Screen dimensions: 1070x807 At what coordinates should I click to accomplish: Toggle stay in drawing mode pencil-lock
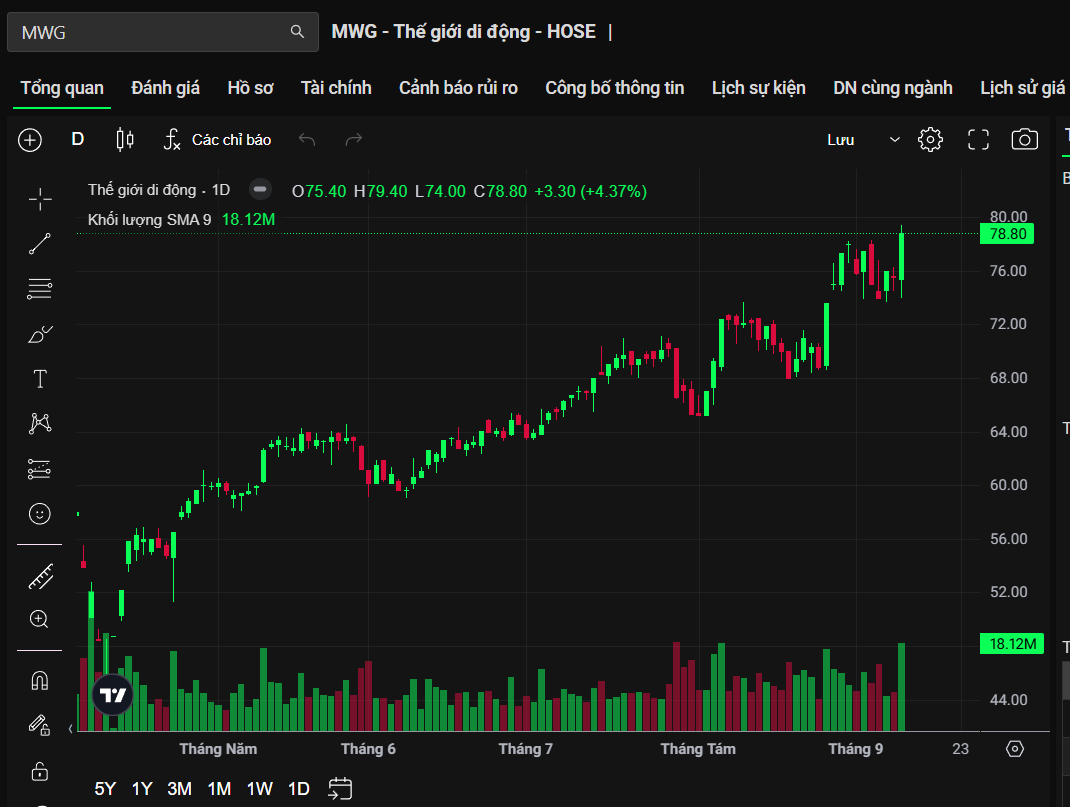(39, 725)
